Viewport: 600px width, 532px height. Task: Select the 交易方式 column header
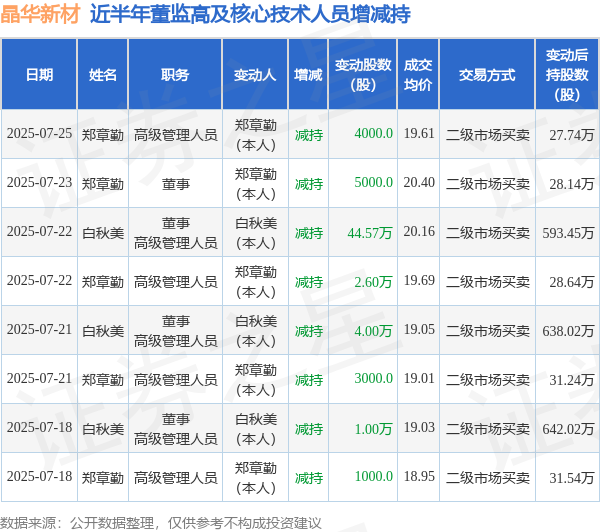click(x=487, y=75)
